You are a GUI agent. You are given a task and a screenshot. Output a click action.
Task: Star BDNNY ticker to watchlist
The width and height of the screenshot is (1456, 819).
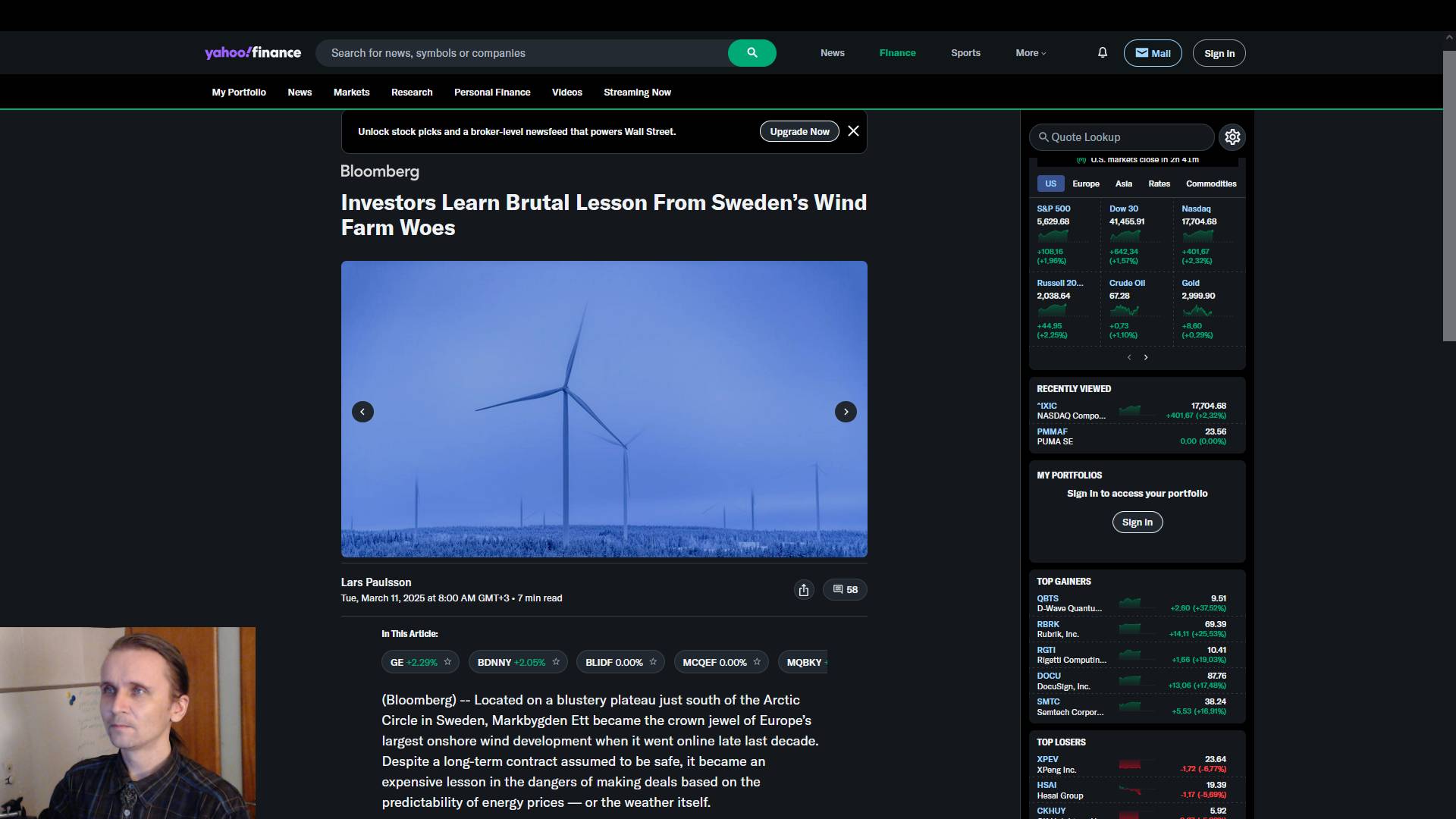(x=556, y=662)
